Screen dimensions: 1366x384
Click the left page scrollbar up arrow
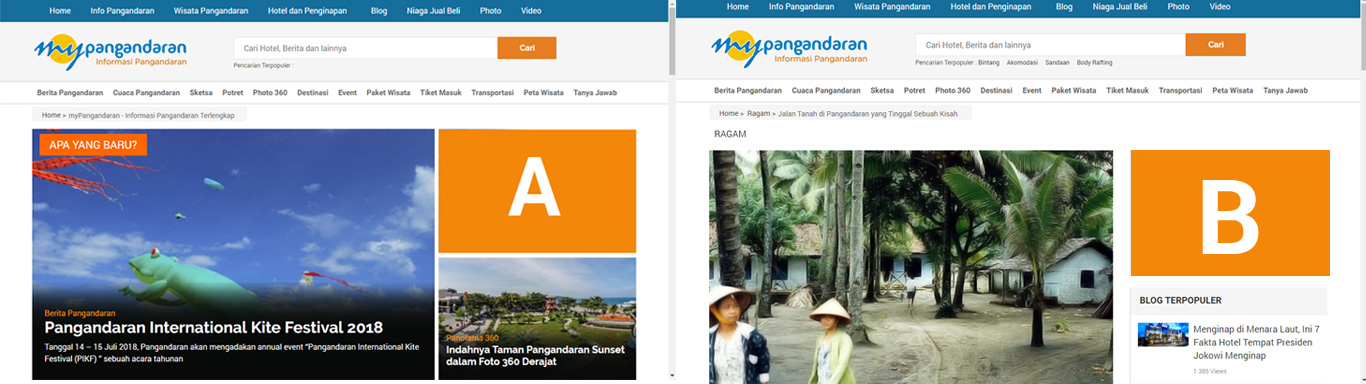pos(672,4)
